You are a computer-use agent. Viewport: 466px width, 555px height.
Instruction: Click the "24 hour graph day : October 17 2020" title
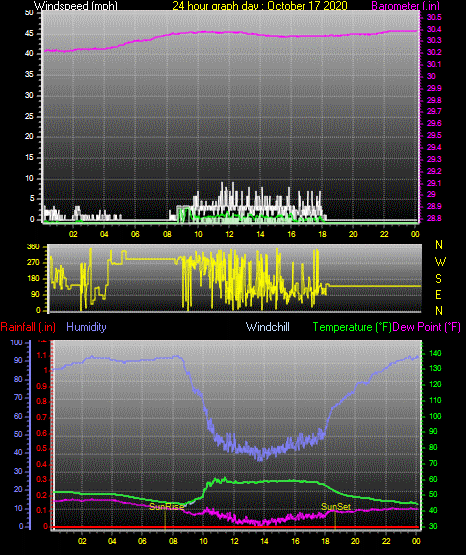(x=260, y=5)
